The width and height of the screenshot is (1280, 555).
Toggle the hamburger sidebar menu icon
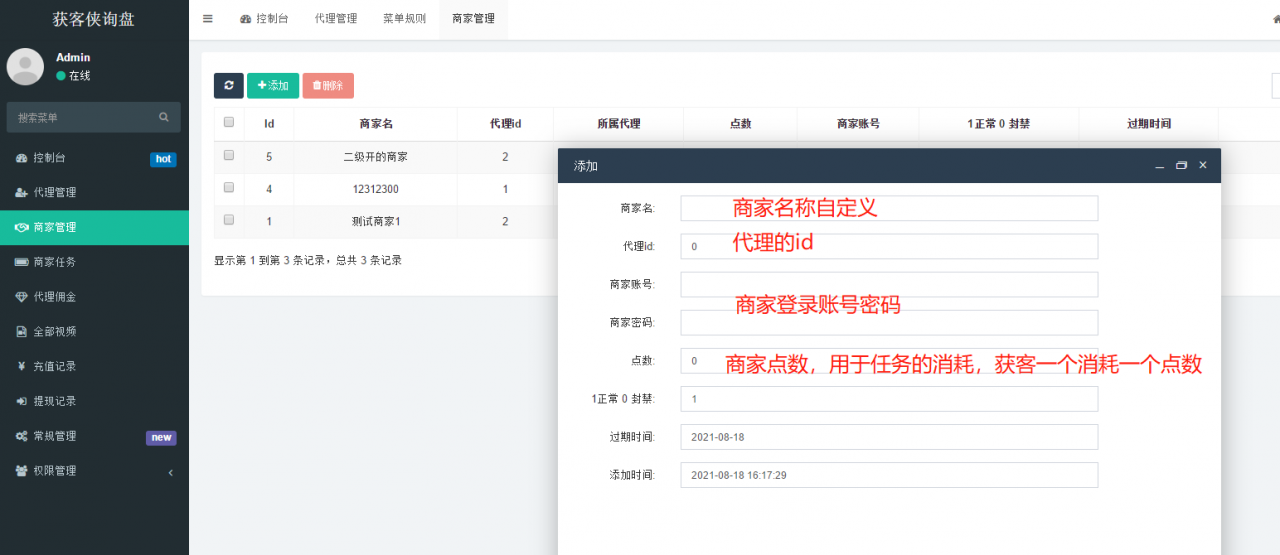(x=208, y=18)
